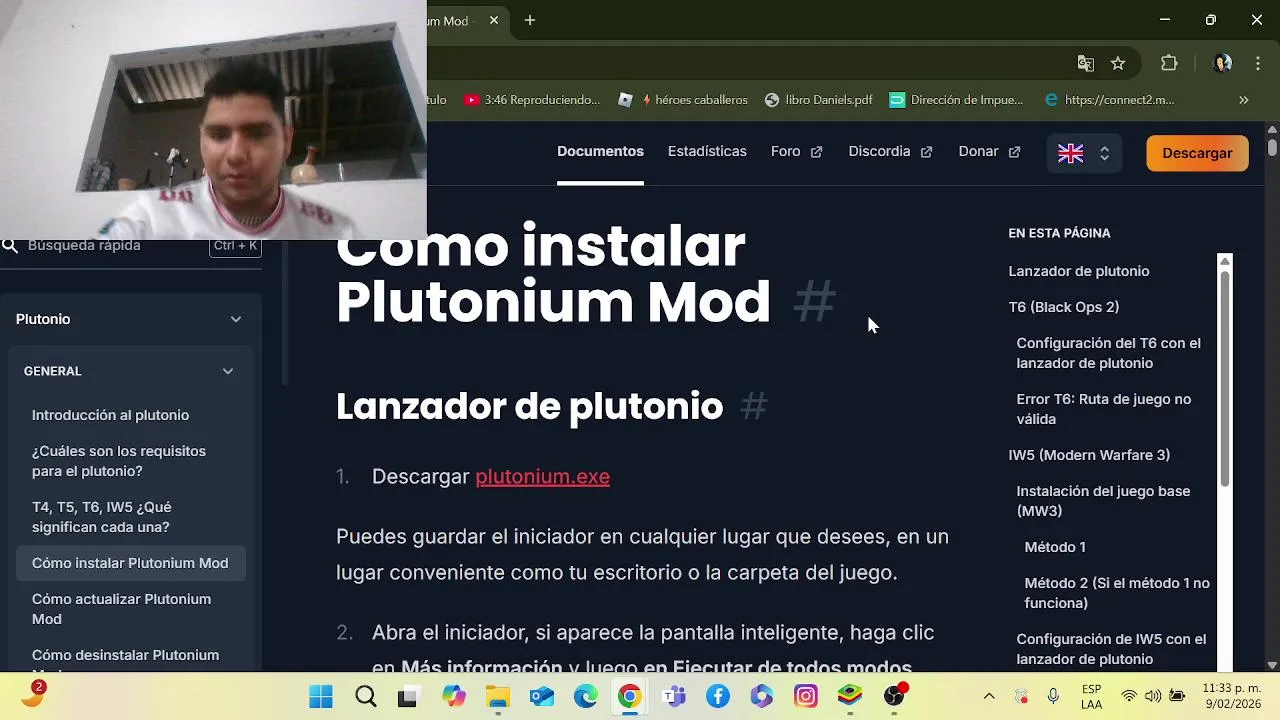The height and width of the screenshot is (720, 1280).
Task: Jump to 'Error T6: Ruta de juego no válida'
Action: [x=1104, y=409]
